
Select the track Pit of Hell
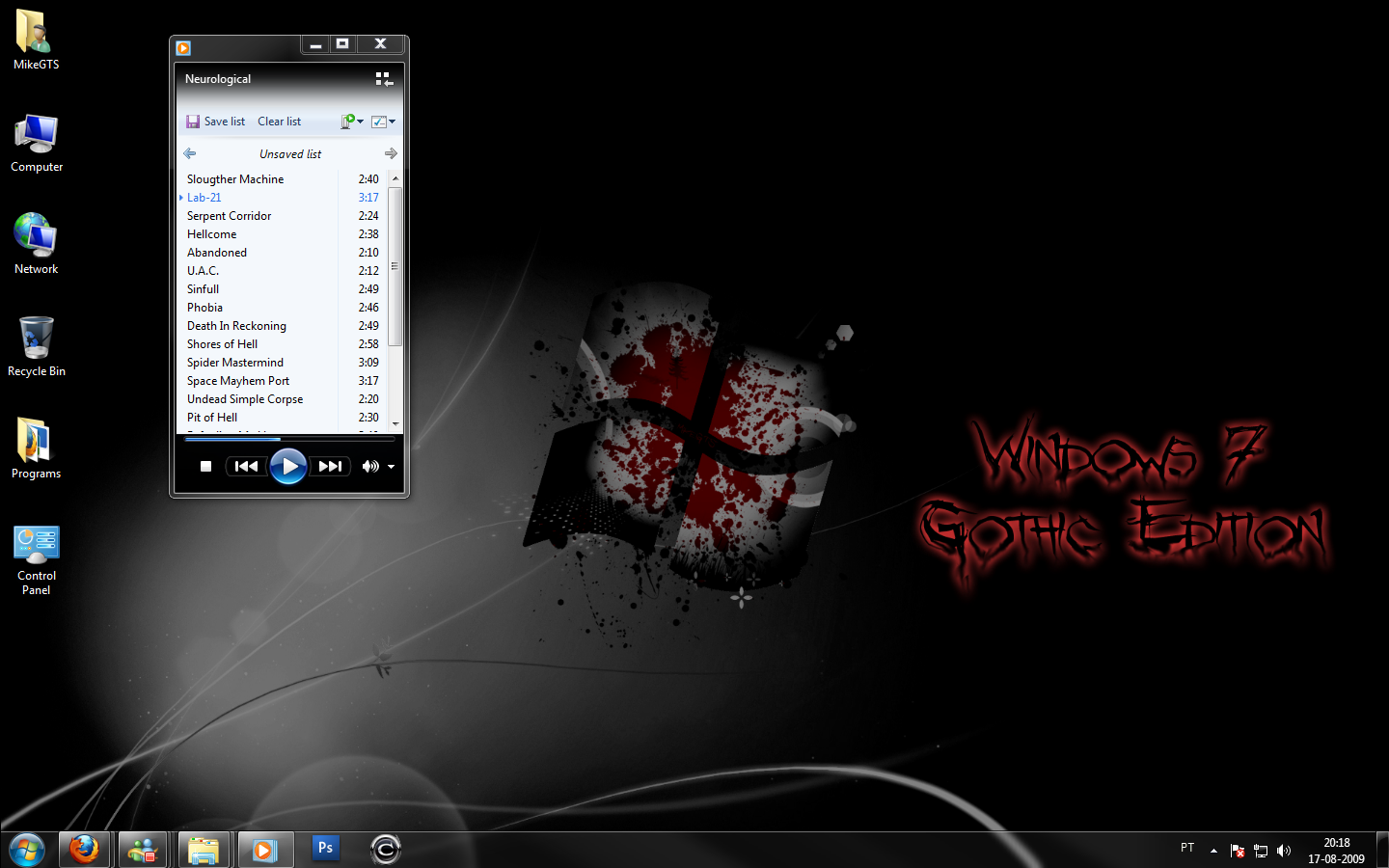point(212,418)
